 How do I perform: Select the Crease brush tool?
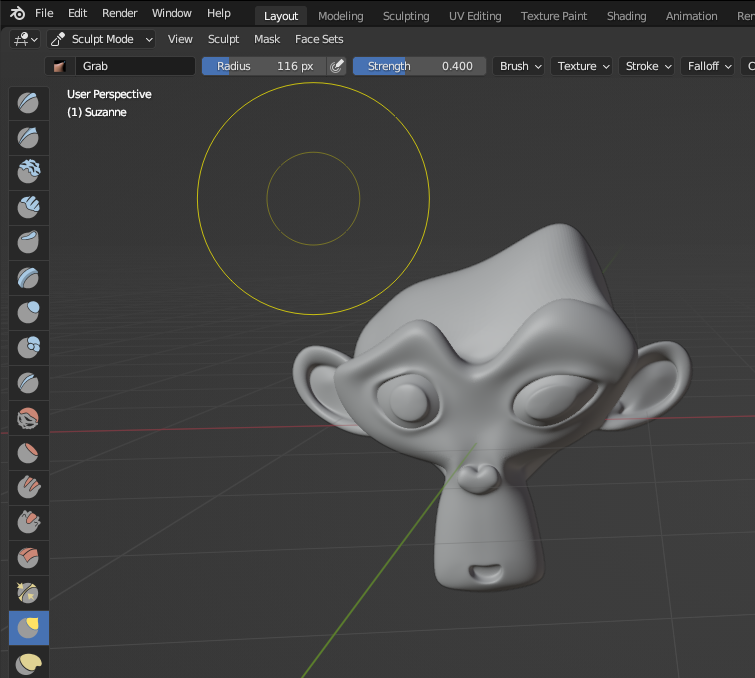tap(28, 383)
